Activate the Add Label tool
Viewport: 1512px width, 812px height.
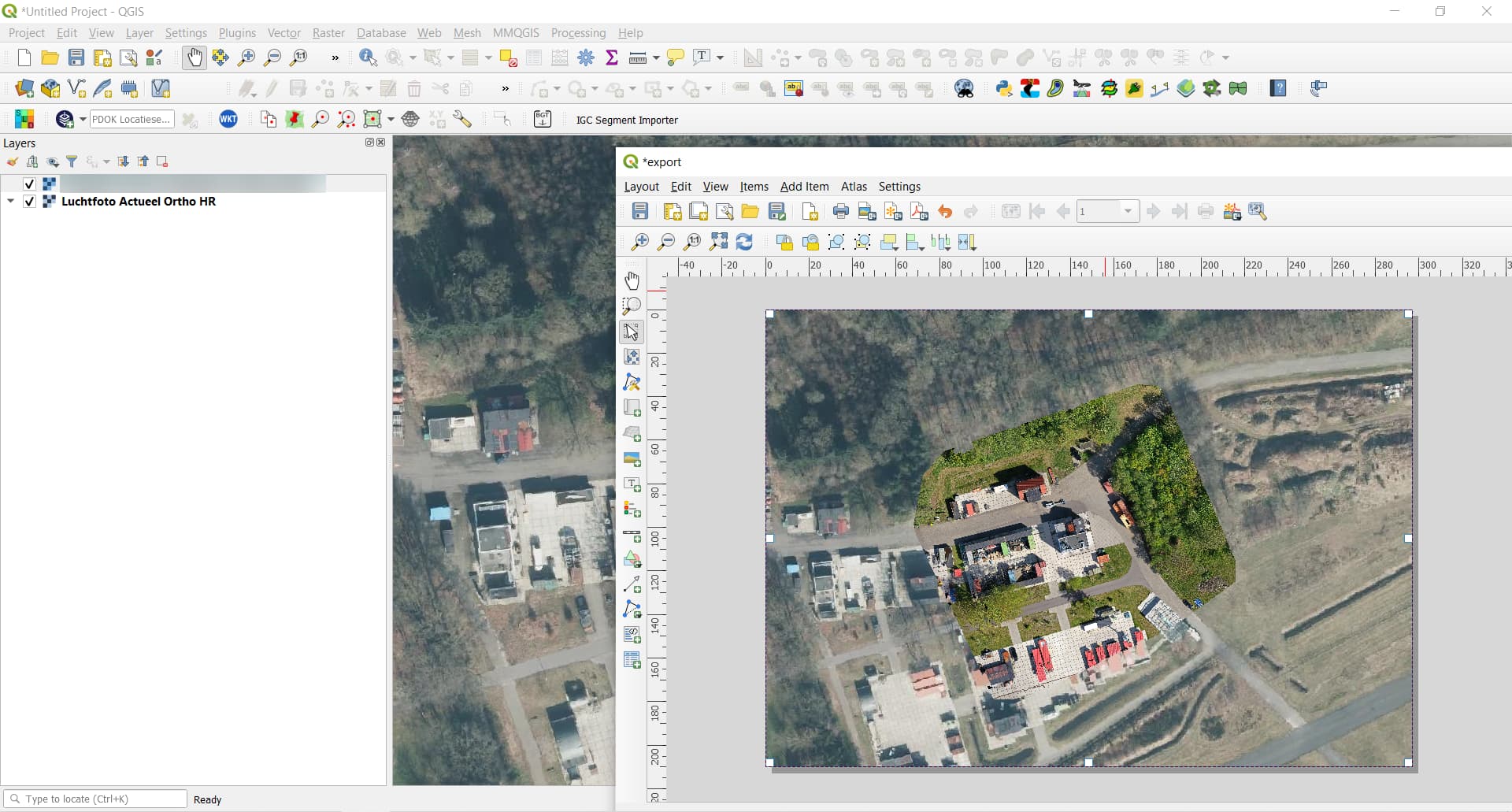[633, 485]
